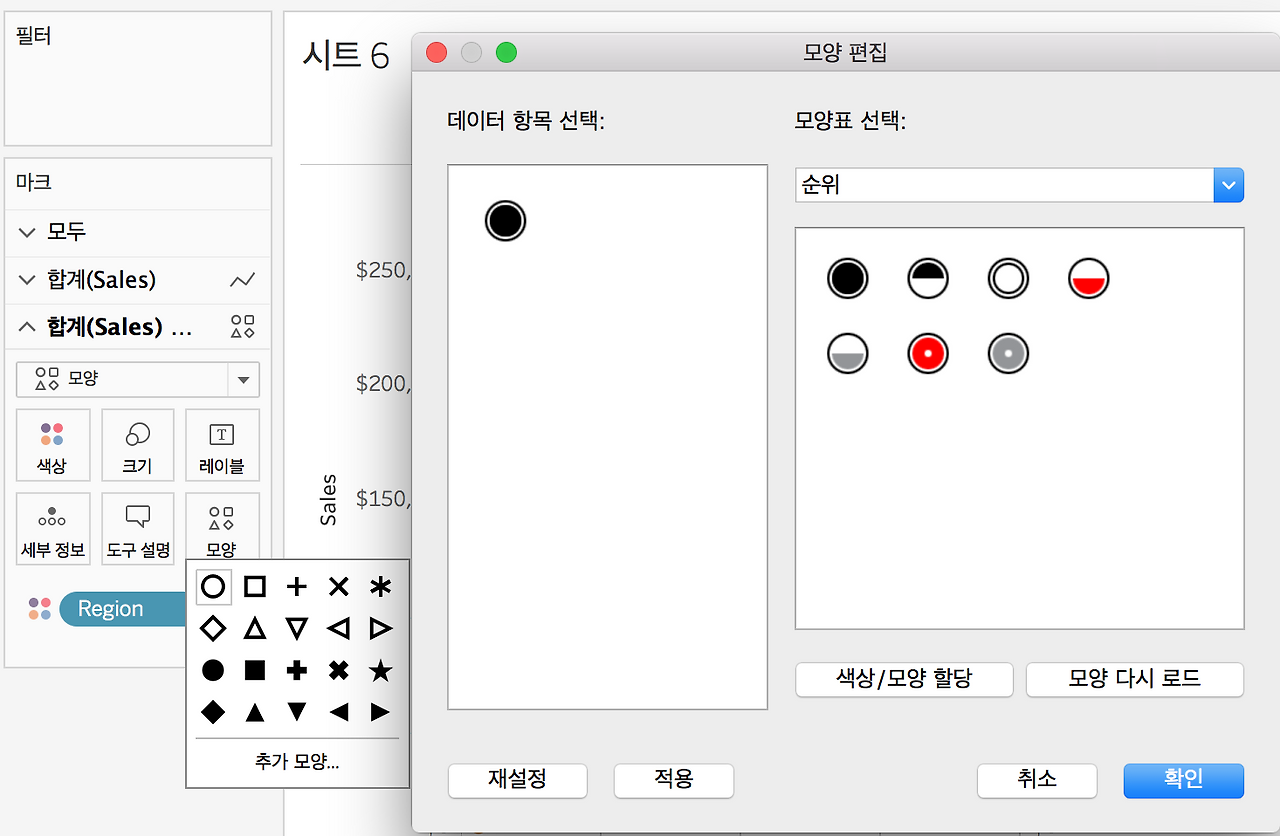Screen dimensions: 1280x836
Task: Open the 도구 설명 tooltip mark card
Action: [138, 529]
